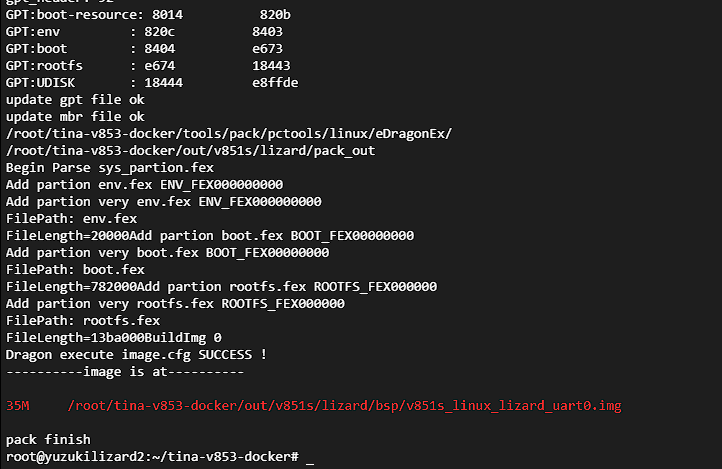
Task: Click the 'Dragon execute image.cfg SUCCESS' message
Action: point(136,355)
